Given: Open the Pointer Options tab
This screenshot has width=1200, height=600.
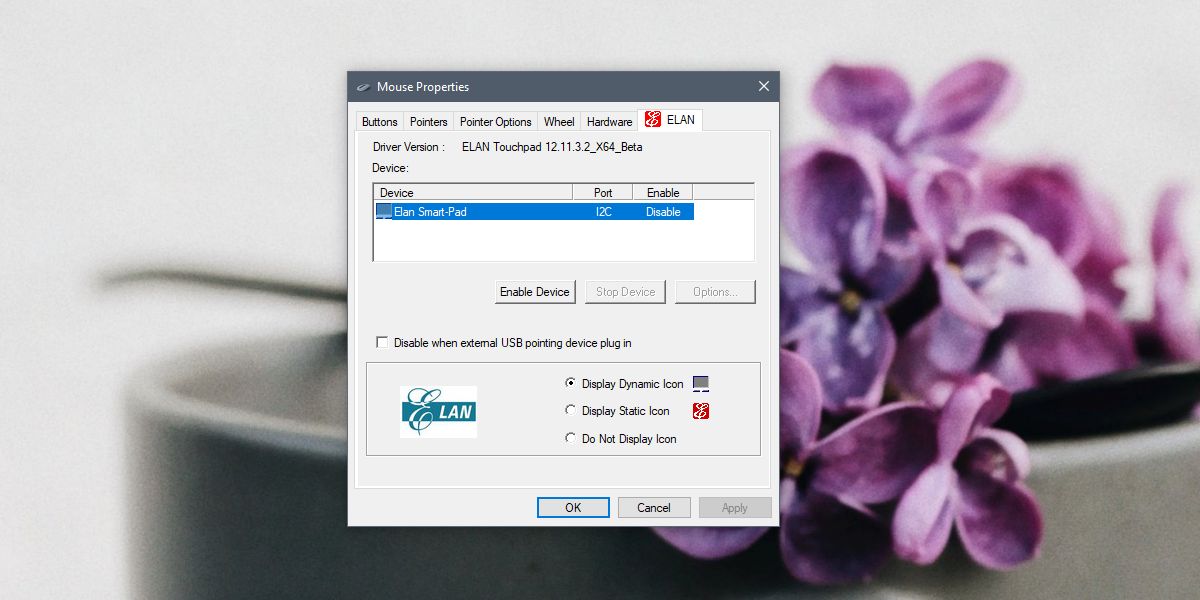Looking at the screenshot, I should click(496, 122).
